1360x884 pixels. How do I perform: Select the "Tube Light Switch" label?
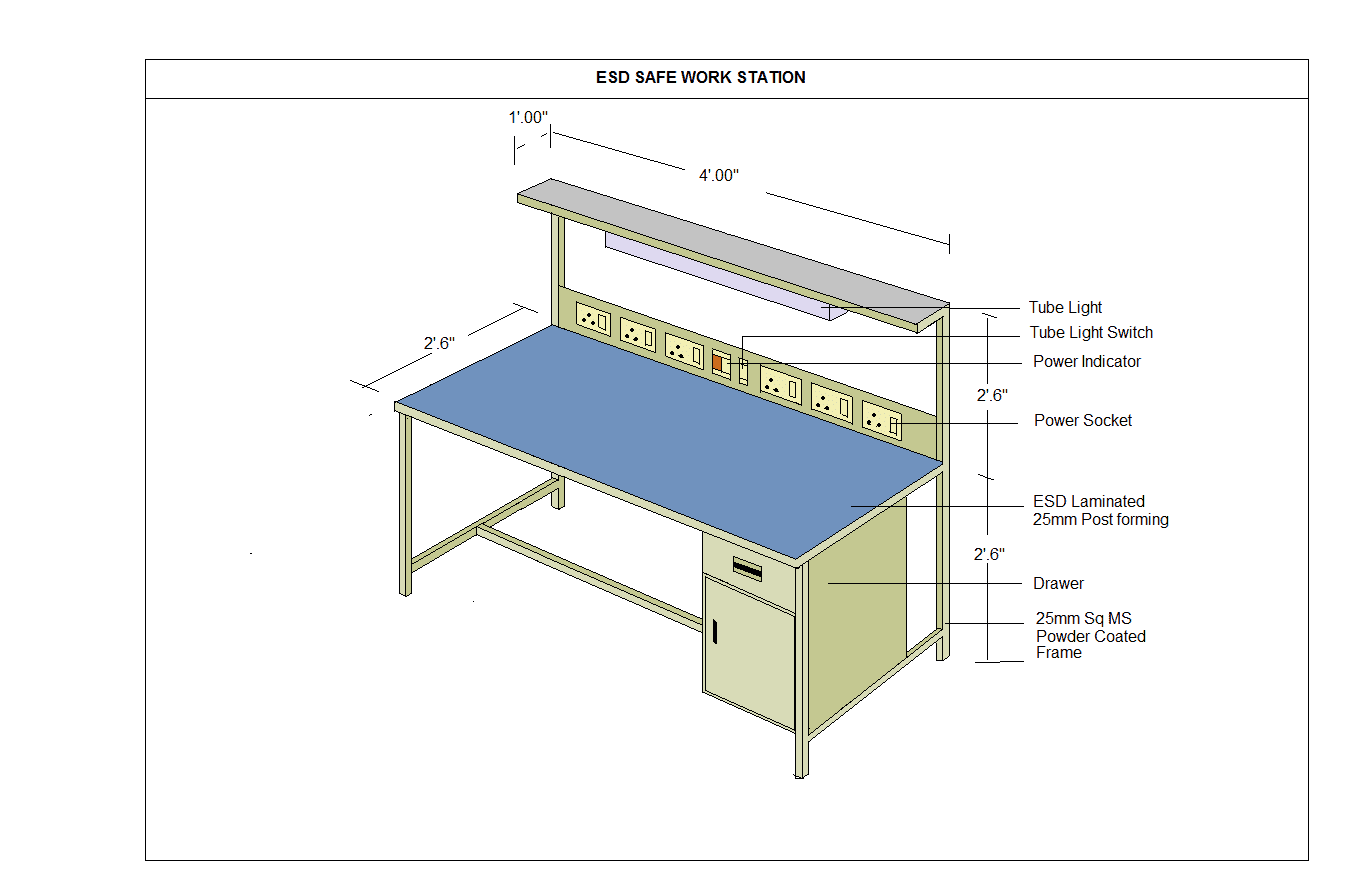coord(1091,333)
